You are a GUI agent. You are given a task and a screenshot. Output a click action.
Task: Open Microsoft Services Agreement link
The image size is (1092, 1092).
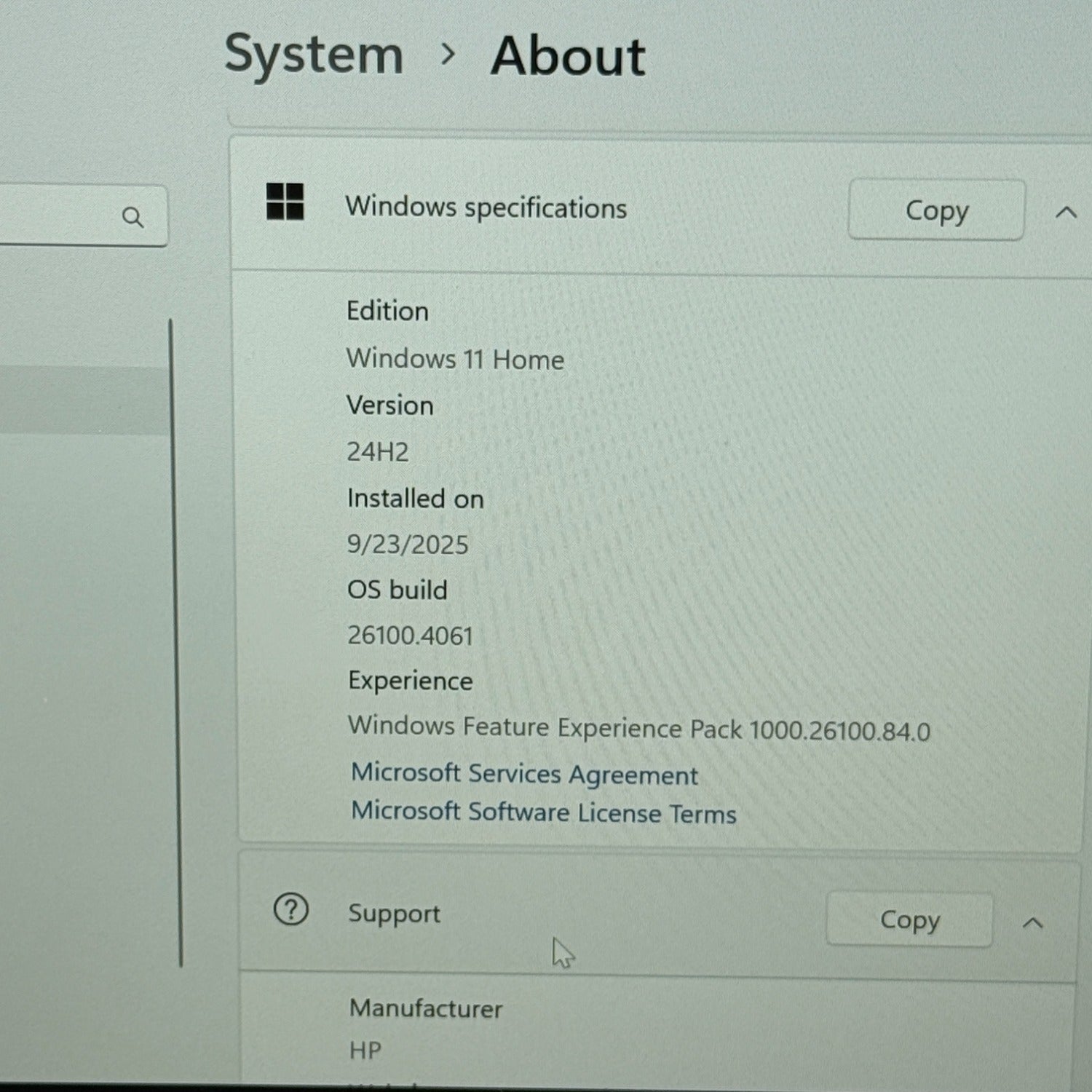524,774
